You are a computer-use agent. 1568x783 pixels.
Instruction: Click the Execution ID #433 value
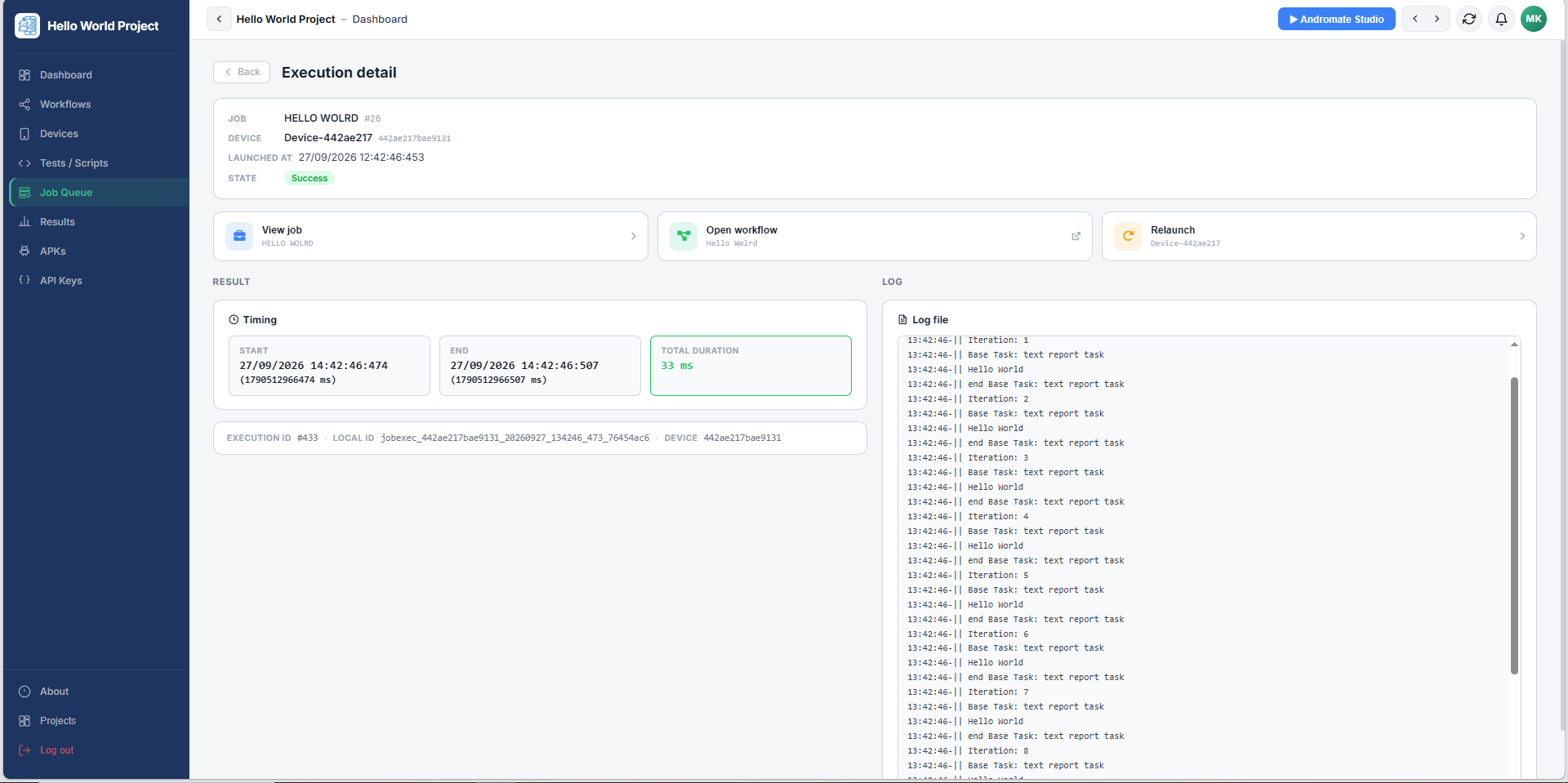[307, 438]
